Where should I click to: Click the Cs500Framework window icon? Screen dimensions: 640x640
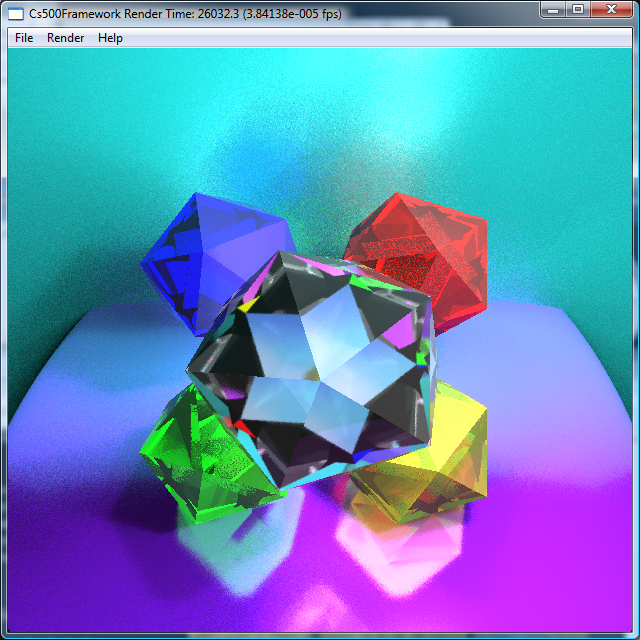point(17,11)
